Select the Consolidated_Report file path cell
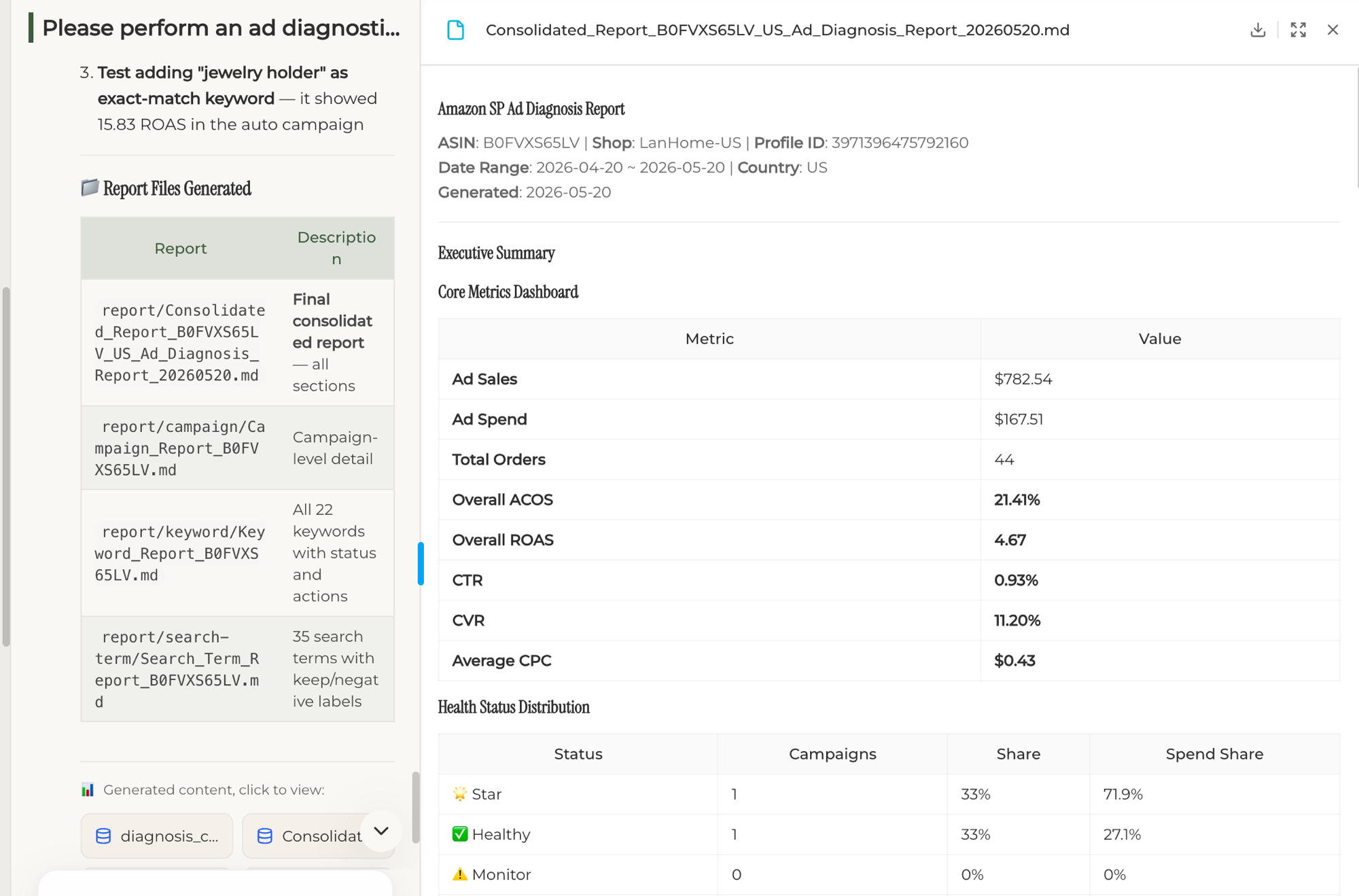Viewport: 1359px width, 896px height. [x=180, y=342]
